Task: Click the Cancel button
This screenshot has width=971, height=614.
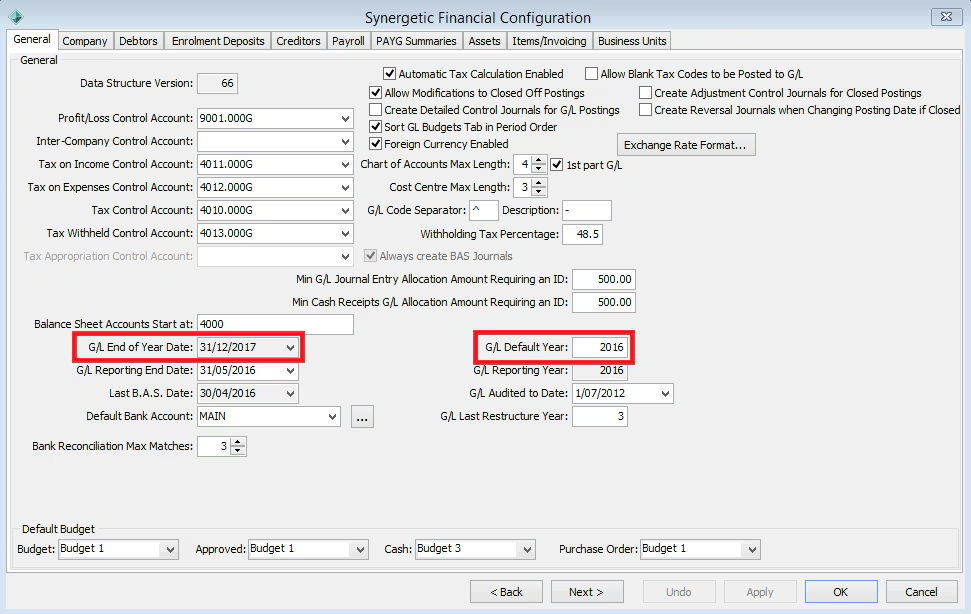Action: tap(921, 592)
